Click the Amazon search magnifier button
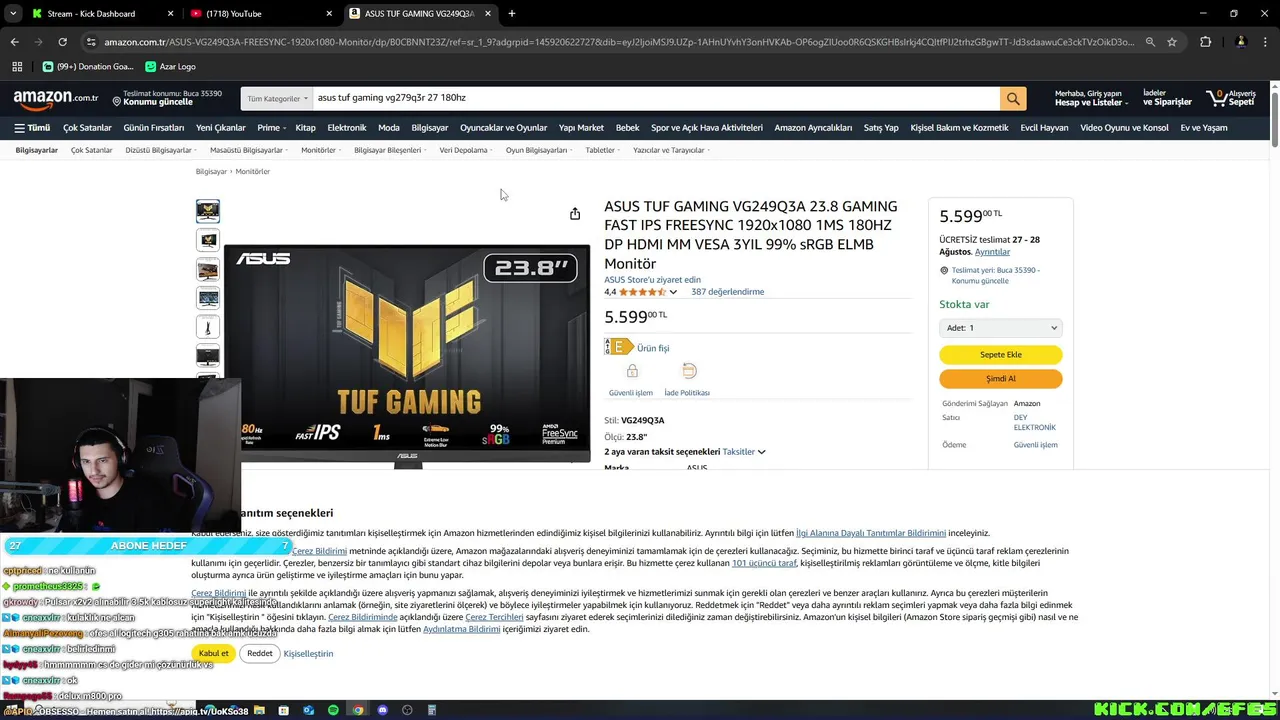Image resolution: width=1280 pixels, height=720 pixels. (x=1013, y=99)
